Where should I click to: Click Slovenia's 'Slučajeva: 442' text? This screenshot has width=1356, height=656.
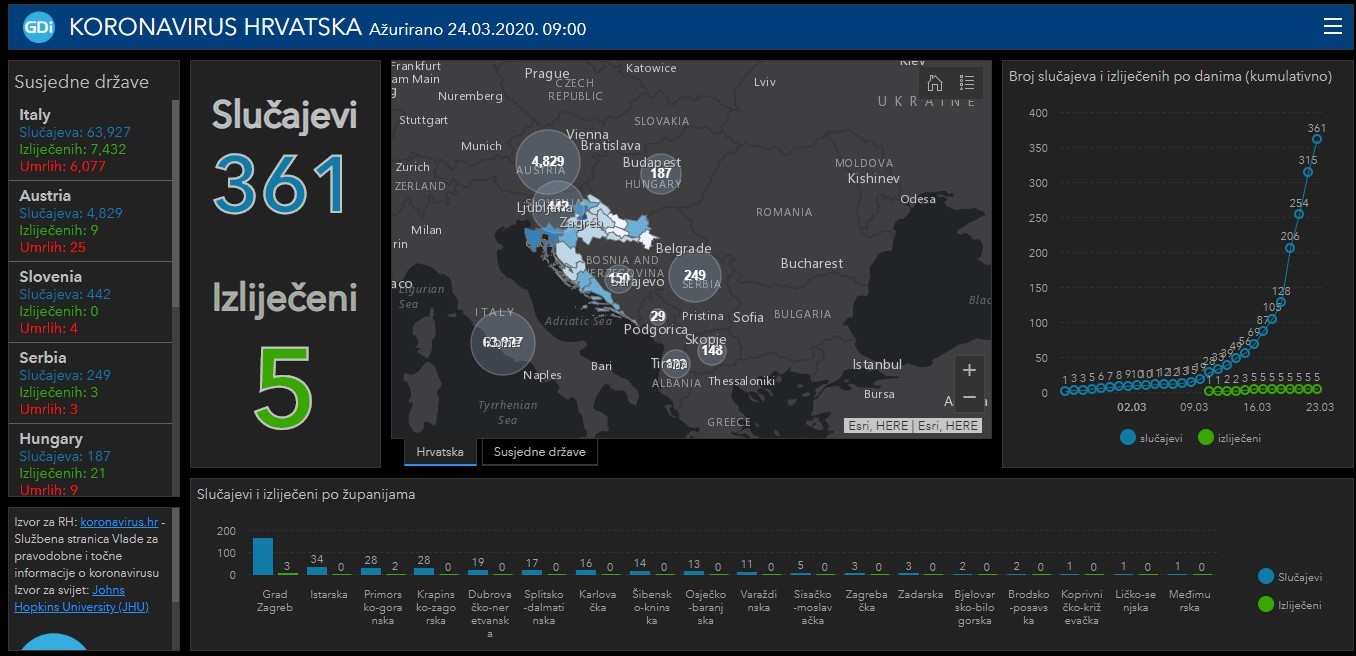point(65,294)
